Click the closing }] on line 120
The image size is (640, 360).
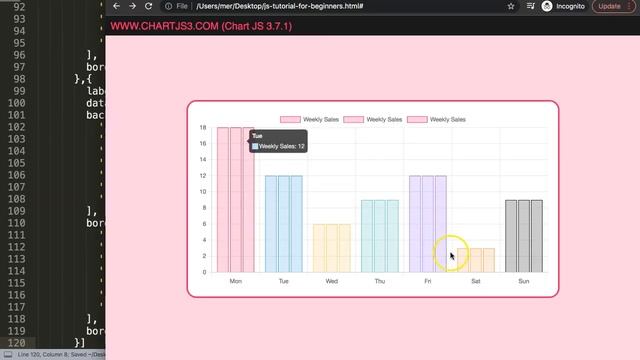click(80, 342)
